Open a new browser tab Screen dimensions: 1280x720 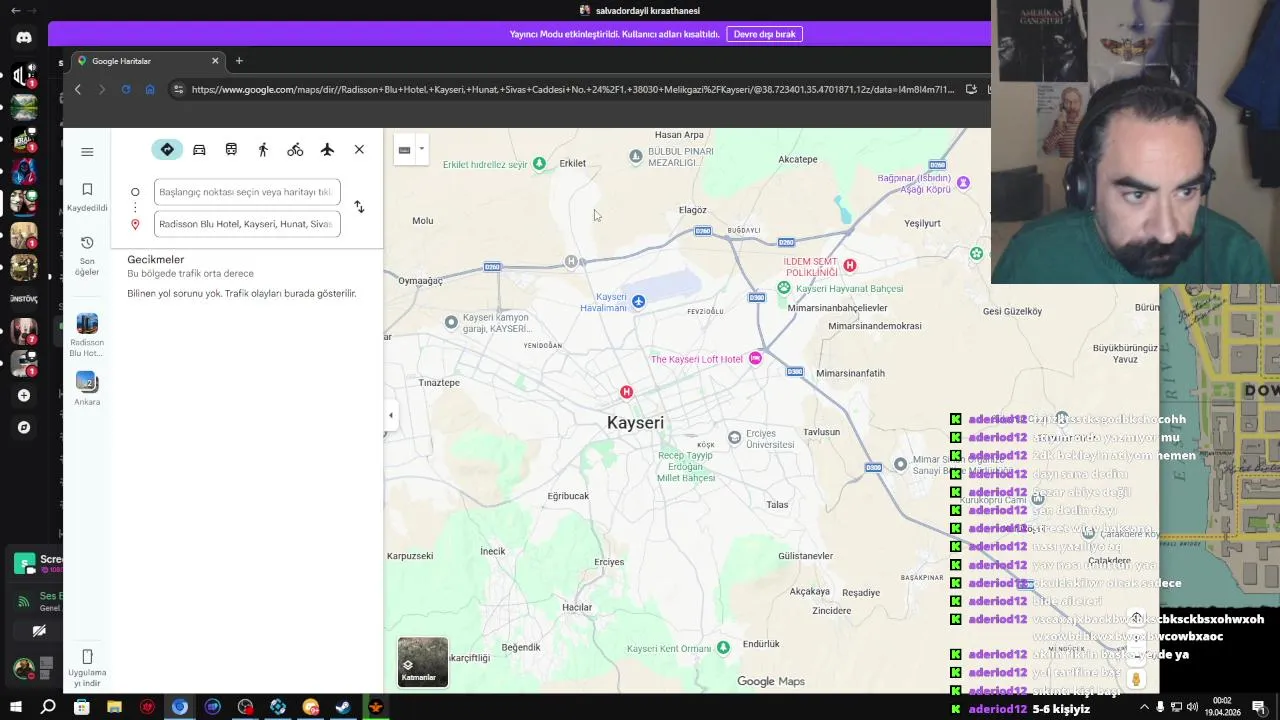[239, 61]
